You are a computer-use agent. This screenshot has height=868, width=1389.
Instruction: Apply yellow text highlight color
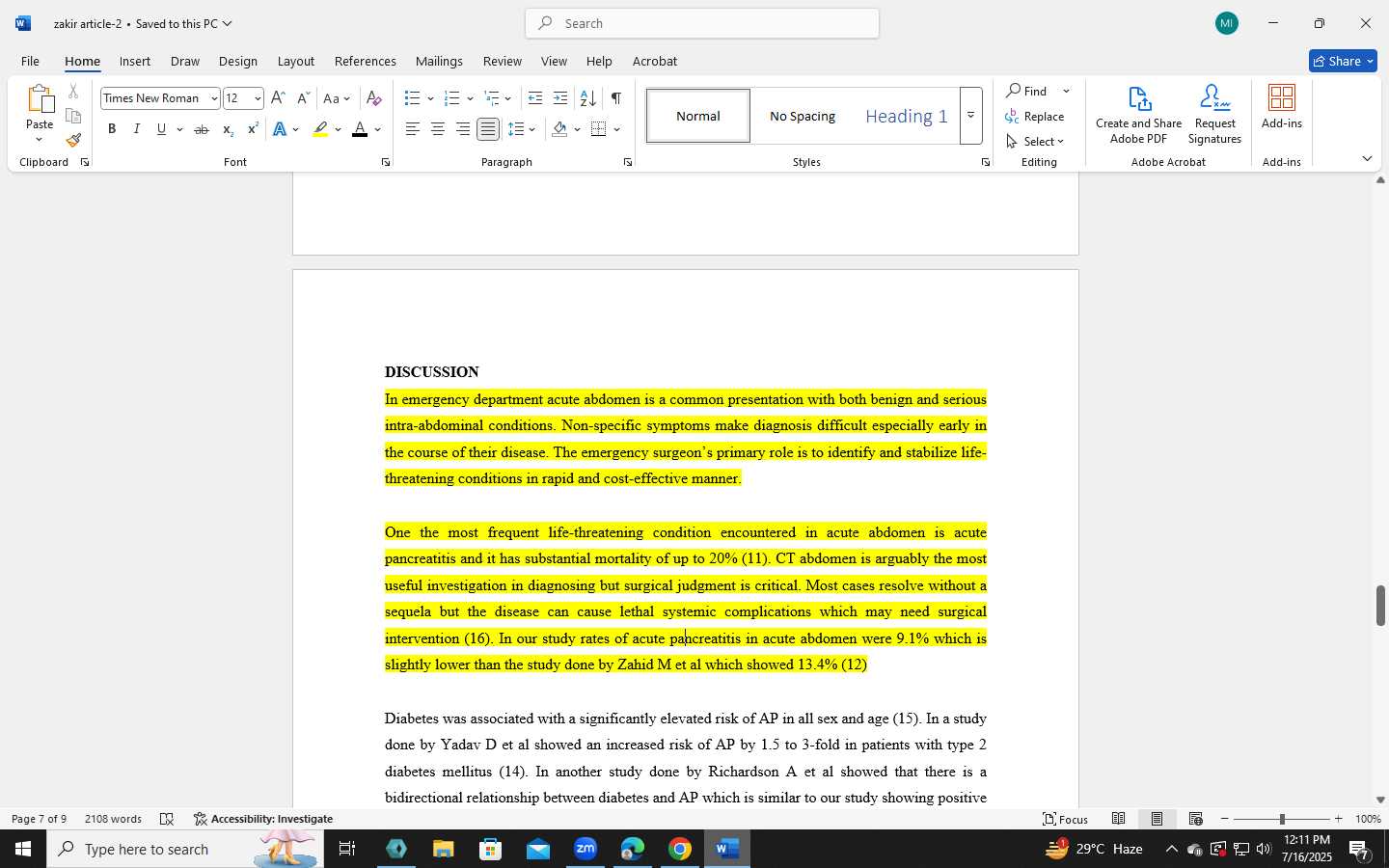(320, 129)
